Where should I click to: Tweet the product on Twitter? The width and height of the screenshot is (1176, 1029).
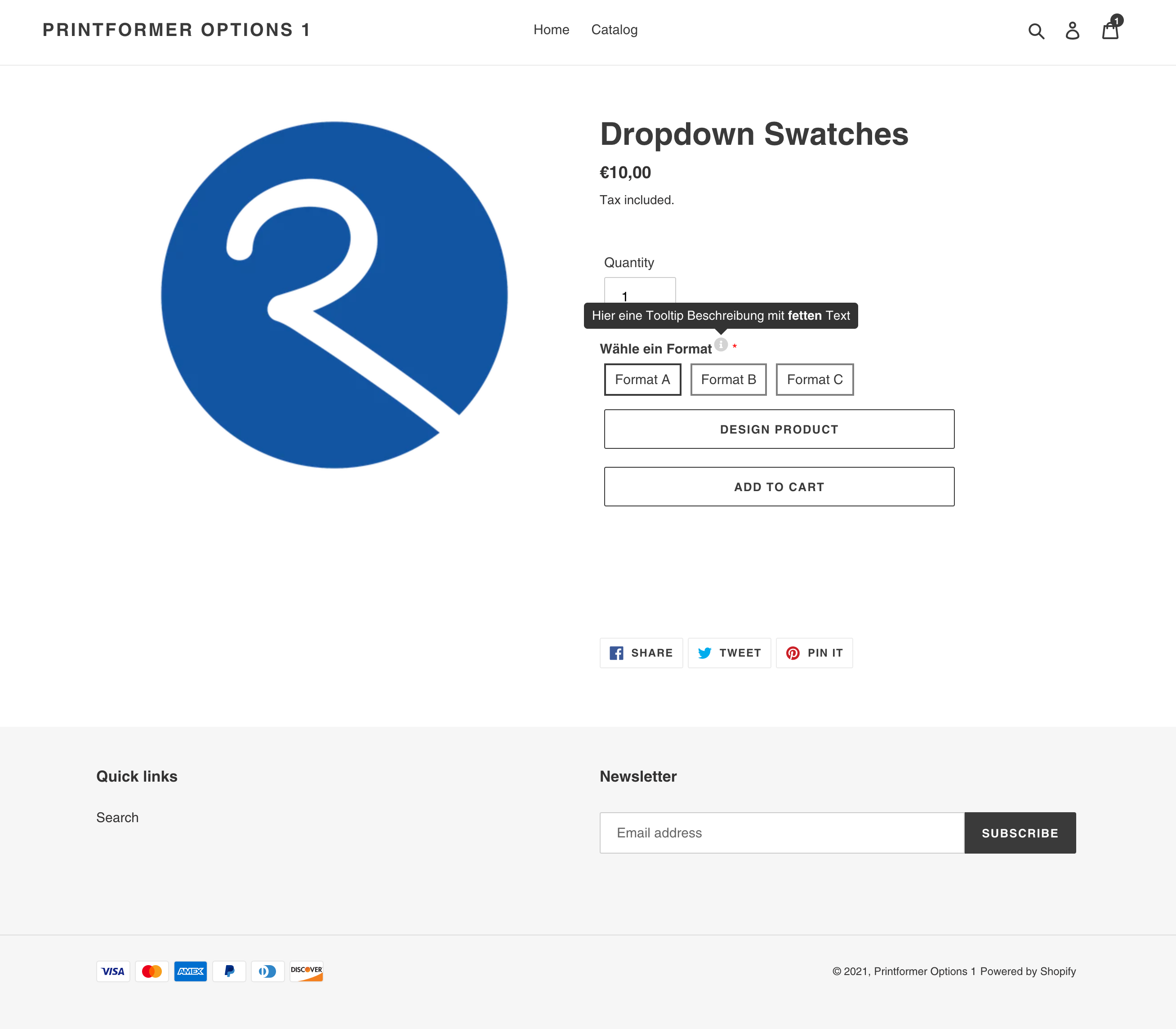[x=729, y=653]
